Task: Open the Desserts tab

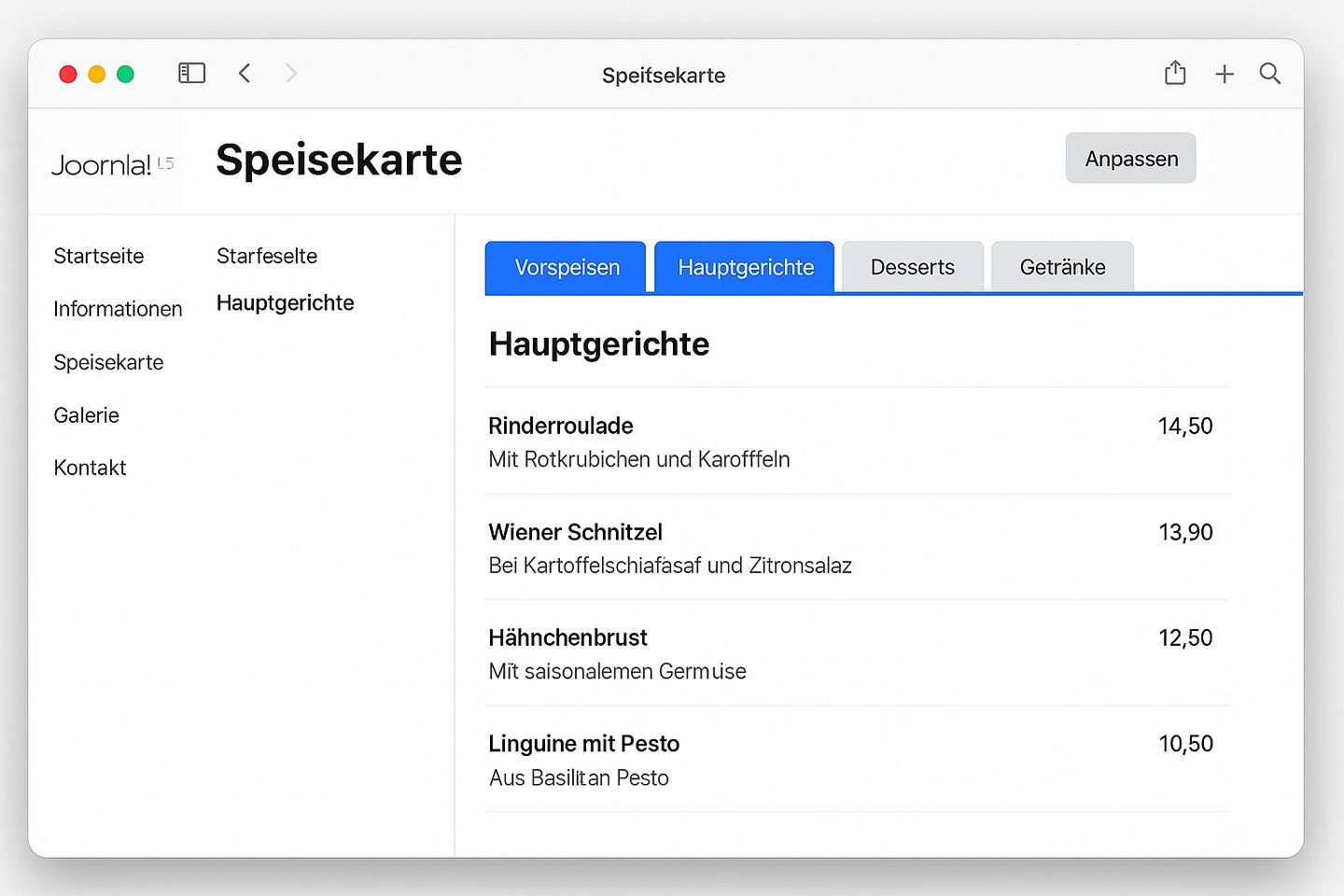Action: 913,268
